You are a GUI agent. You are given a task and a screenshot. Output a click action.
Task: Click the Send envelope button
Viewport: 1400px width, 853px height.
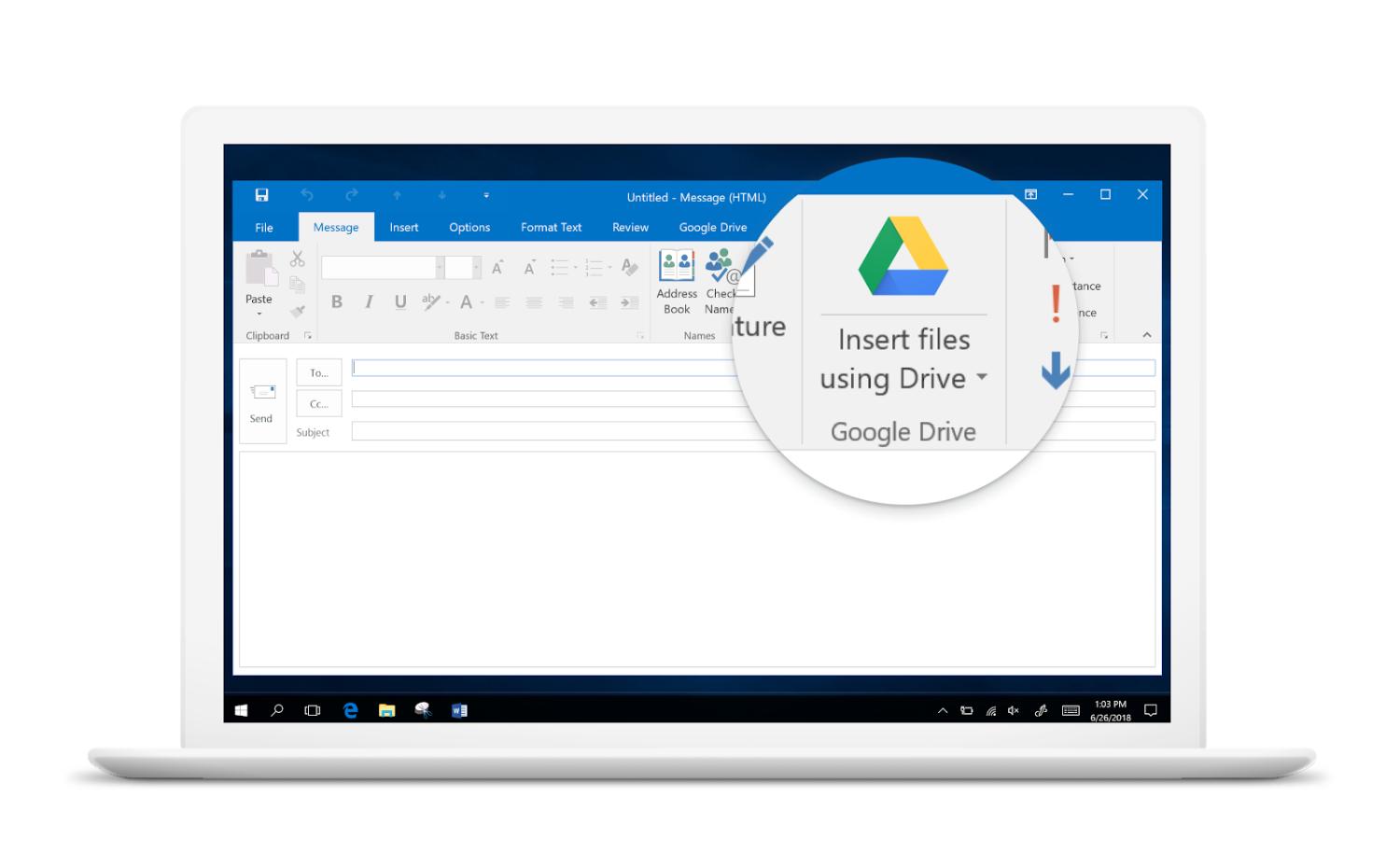262,401
